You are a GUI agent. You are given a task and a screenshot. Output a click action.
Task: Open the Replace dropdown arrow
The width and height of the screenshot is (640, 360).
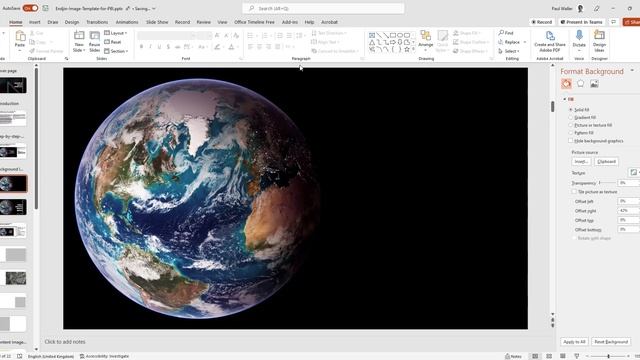pyautogui.click(x=525, y=42)
